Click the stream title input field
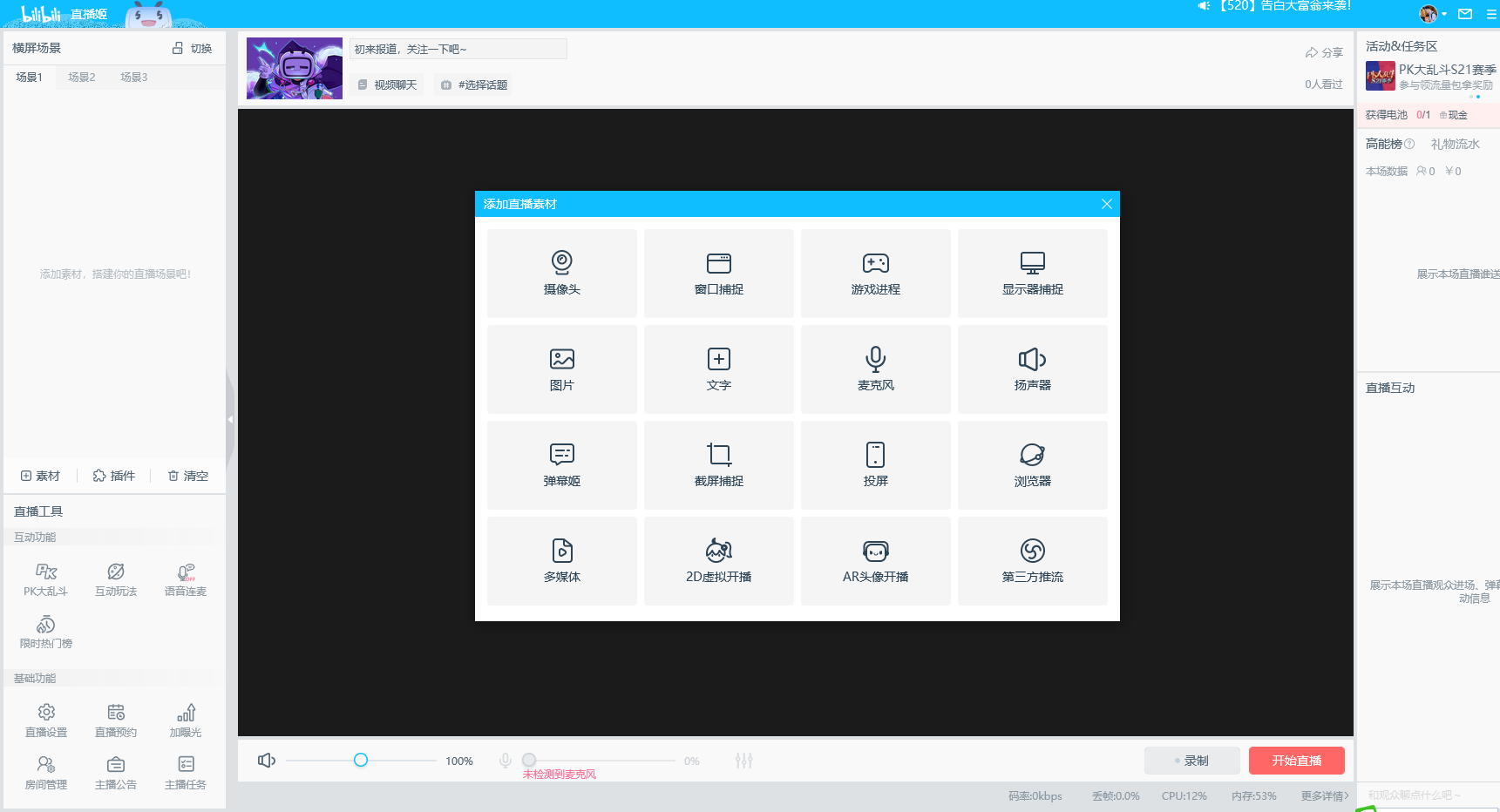This screenshot has width=1500, height=812. [458, 49]
